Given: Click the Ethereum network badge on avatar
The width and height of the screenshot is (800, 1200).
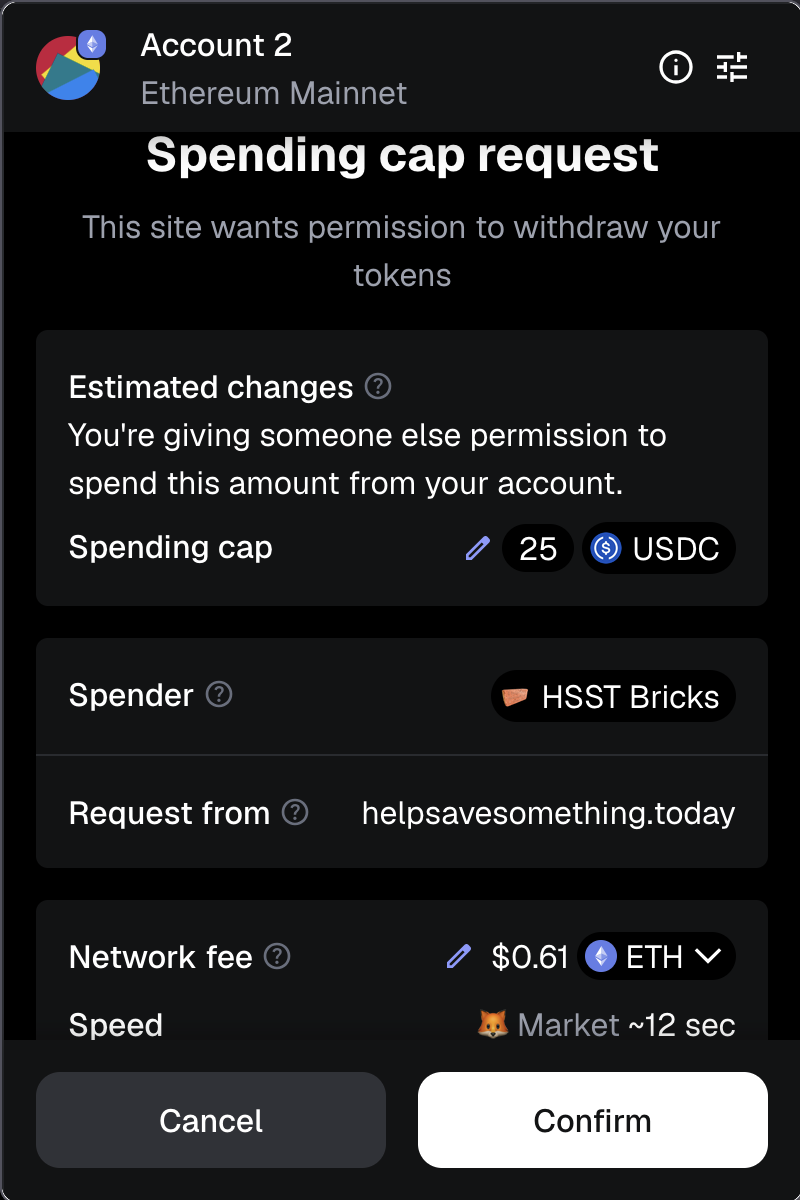Looking at the screenshot, I should point(92,44).
